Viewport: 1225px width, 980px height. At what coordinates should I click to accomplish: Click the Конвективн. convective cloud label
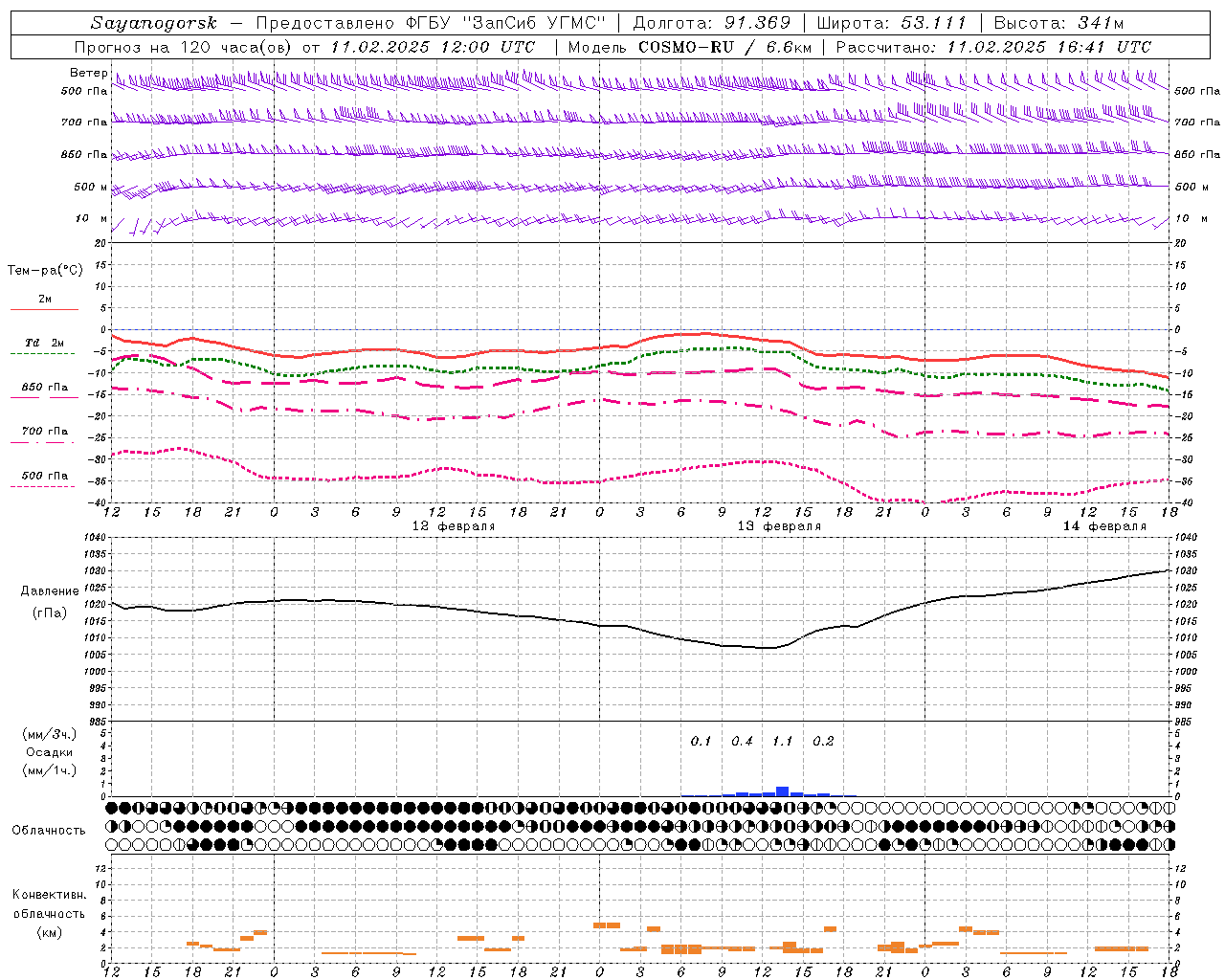(50, 895)
